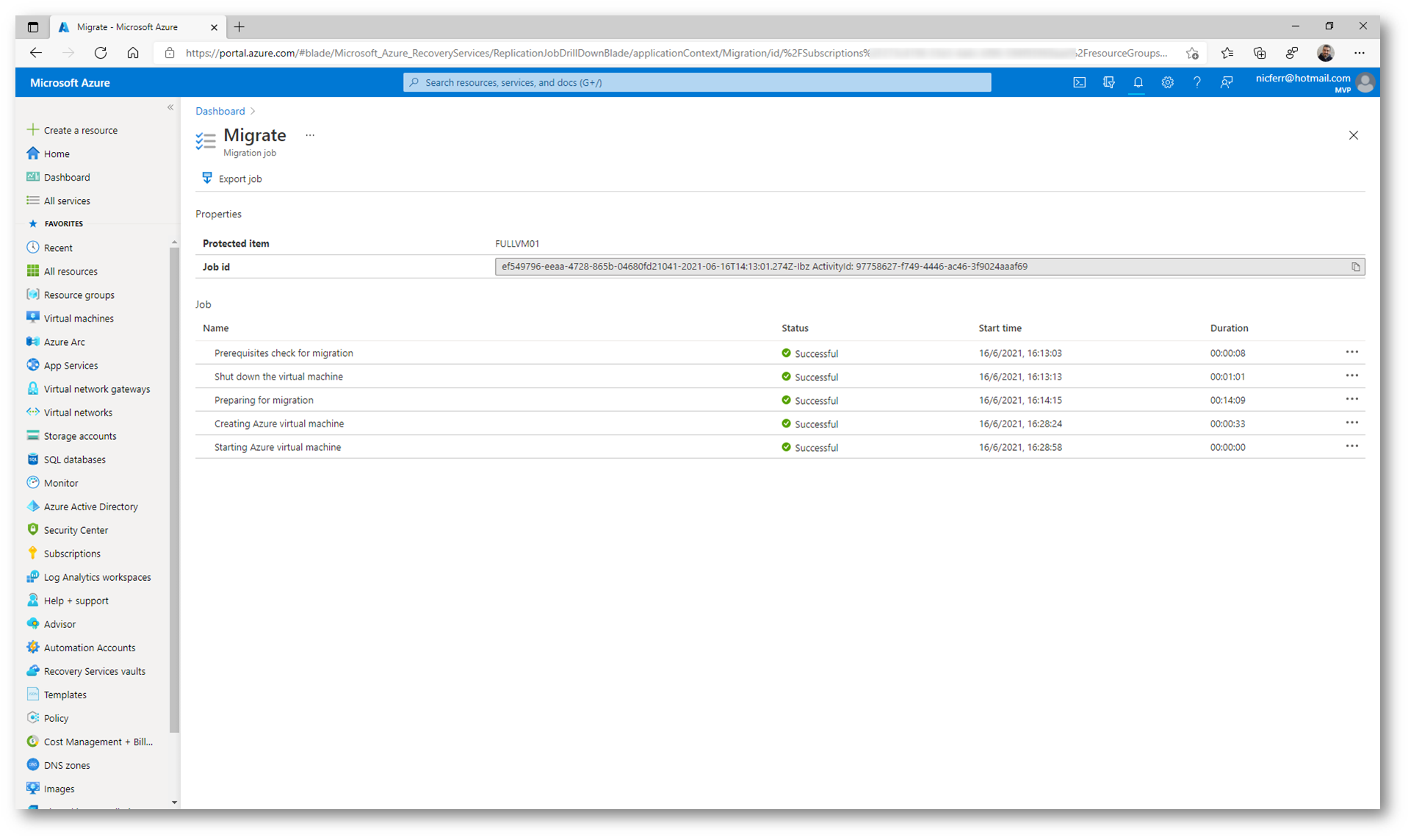Open ellipsis menu for Shut down the virtual machine

pyautogui.click(x=1352, y=376)
